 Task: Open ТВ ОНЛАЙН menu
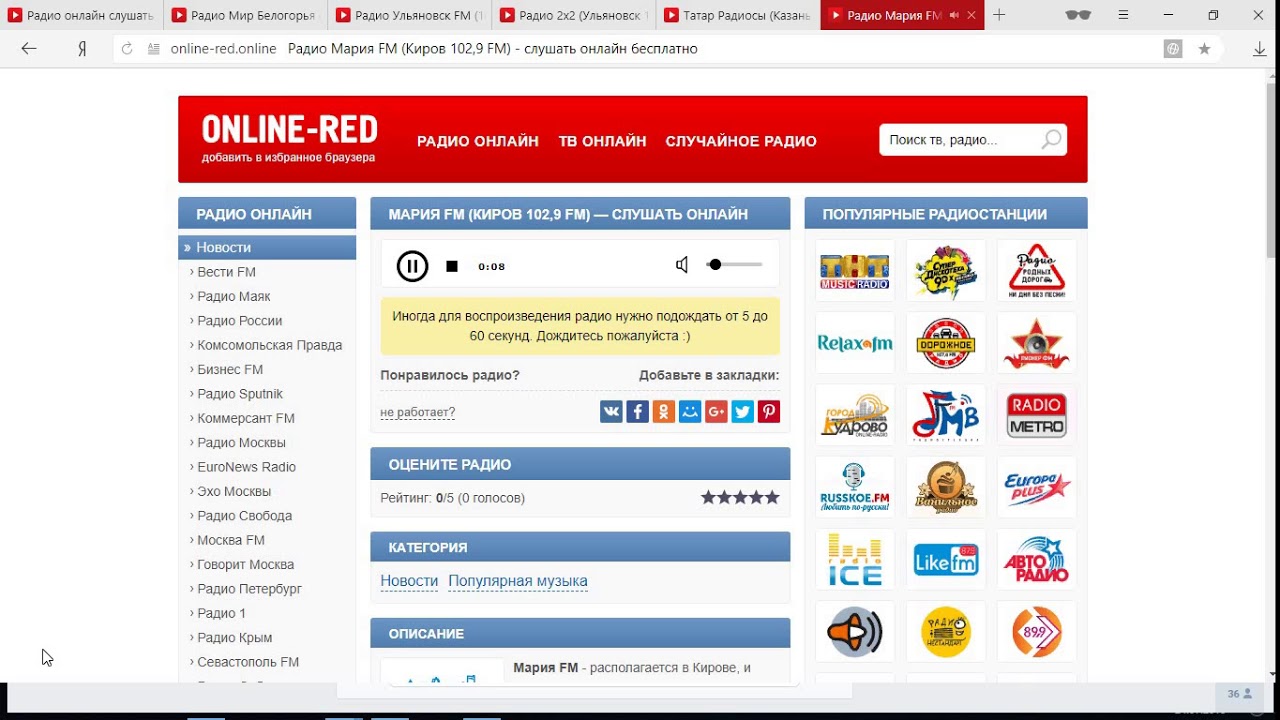tap(602, 141)
